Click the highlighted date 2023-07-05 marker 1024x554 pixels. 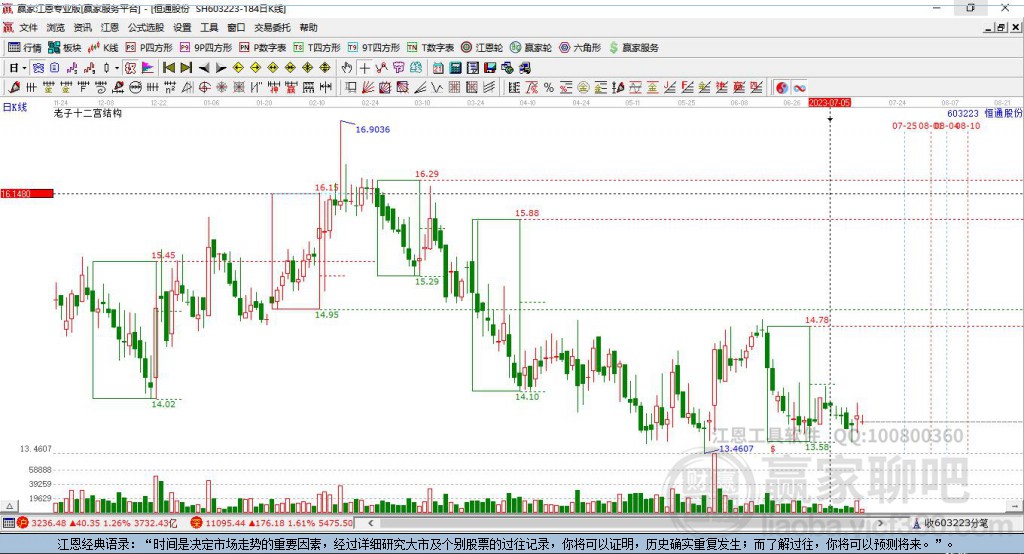pyautogui.click(x=829, y=103)
